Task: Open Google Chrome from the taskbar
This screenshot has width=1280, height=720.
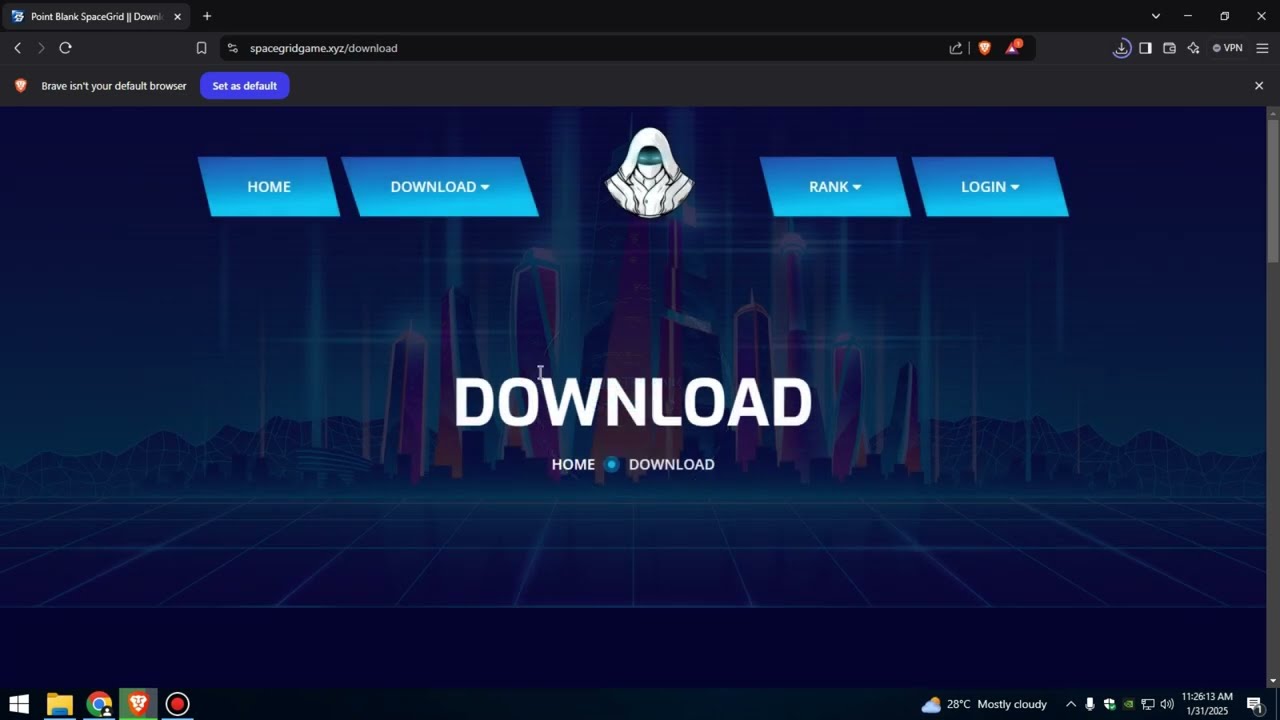Action: 99,704
